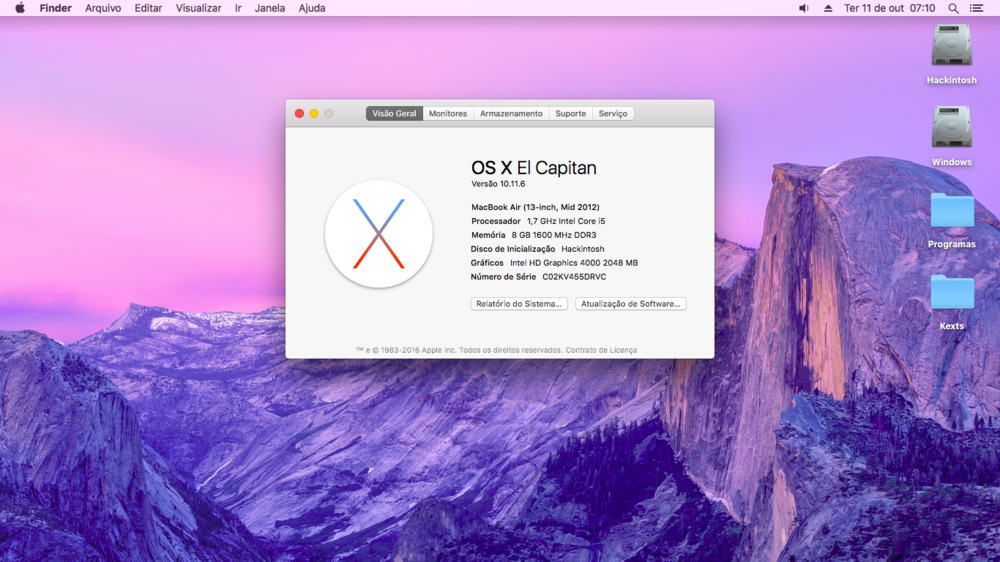Switch to the Armazenamento tab
Viewport: 1000px width, 562px height.
[511, 114]
